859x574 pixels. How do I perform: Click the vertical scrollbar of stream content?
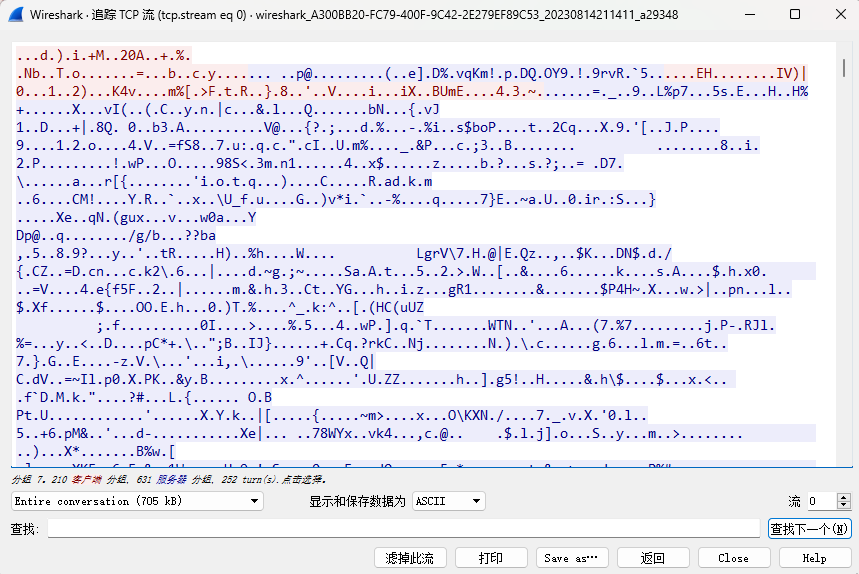click(843, 250)
